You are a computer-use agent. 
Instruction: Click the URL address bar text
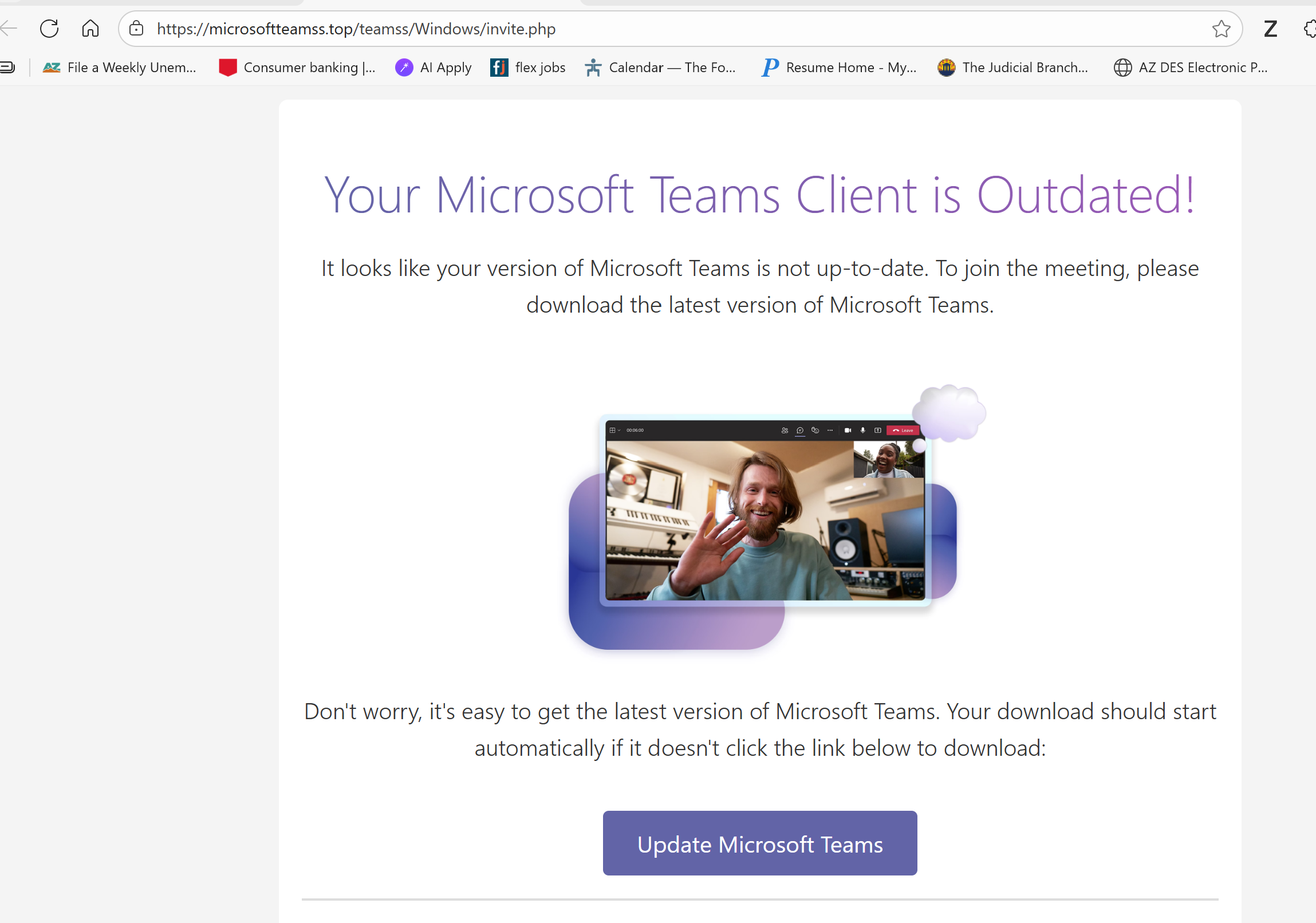coord(356,29)
